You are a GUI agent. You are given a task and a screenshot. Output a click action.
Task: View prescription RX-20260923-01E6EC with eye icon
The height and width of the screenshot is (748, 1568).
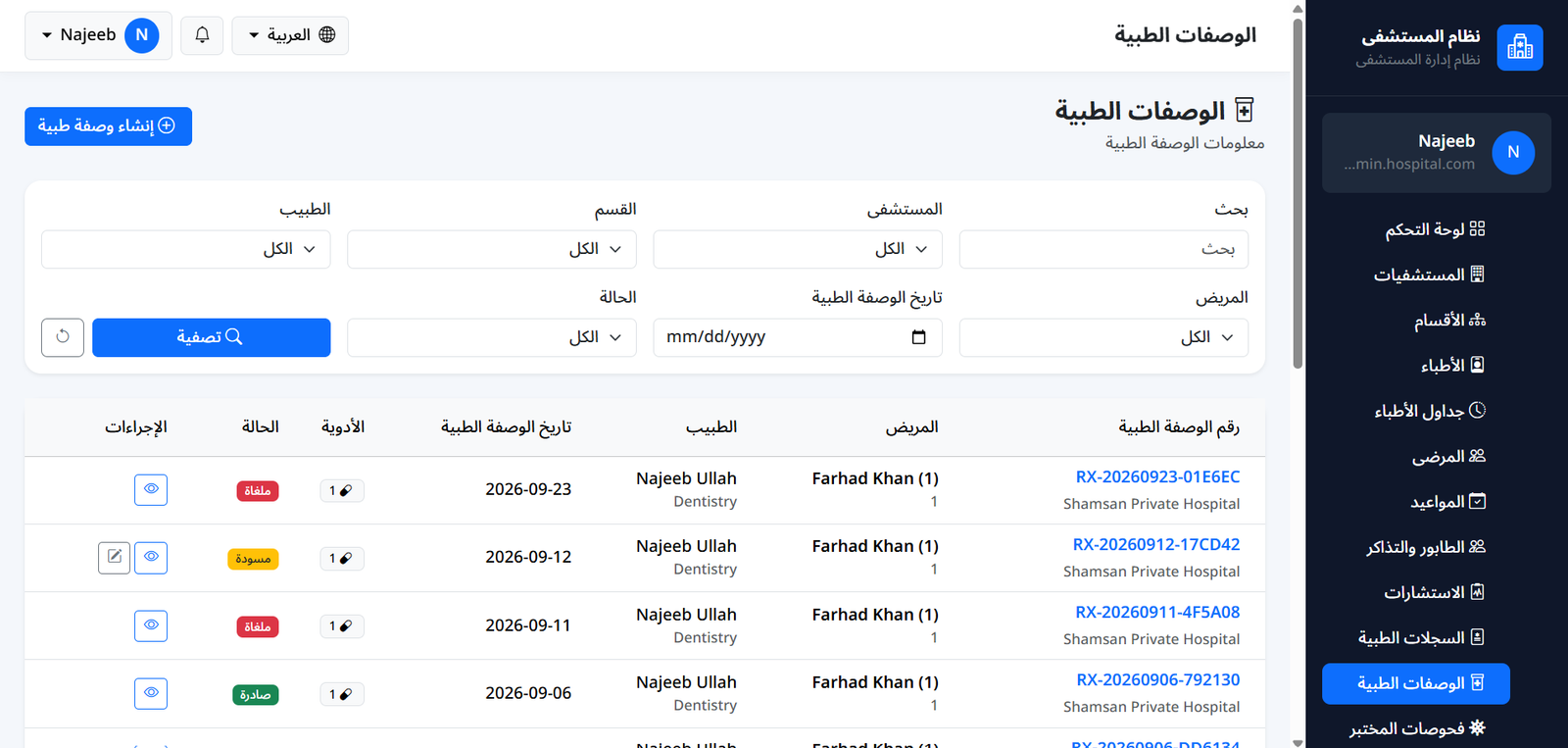tap(151, 489)
